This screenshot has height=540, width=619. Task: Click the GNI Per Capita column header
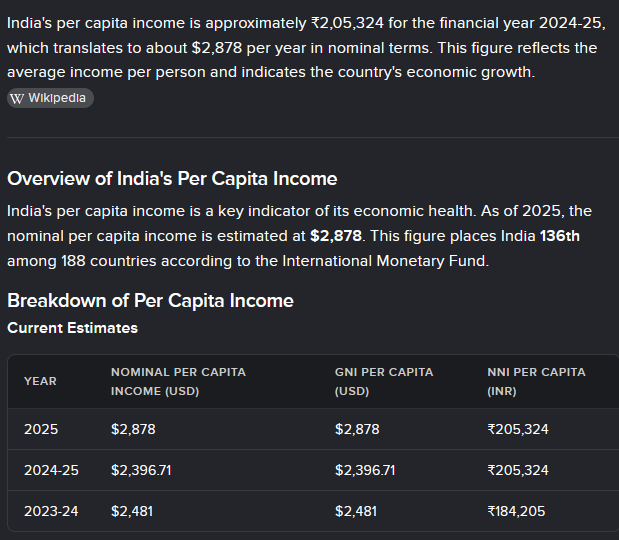[383, 381]
